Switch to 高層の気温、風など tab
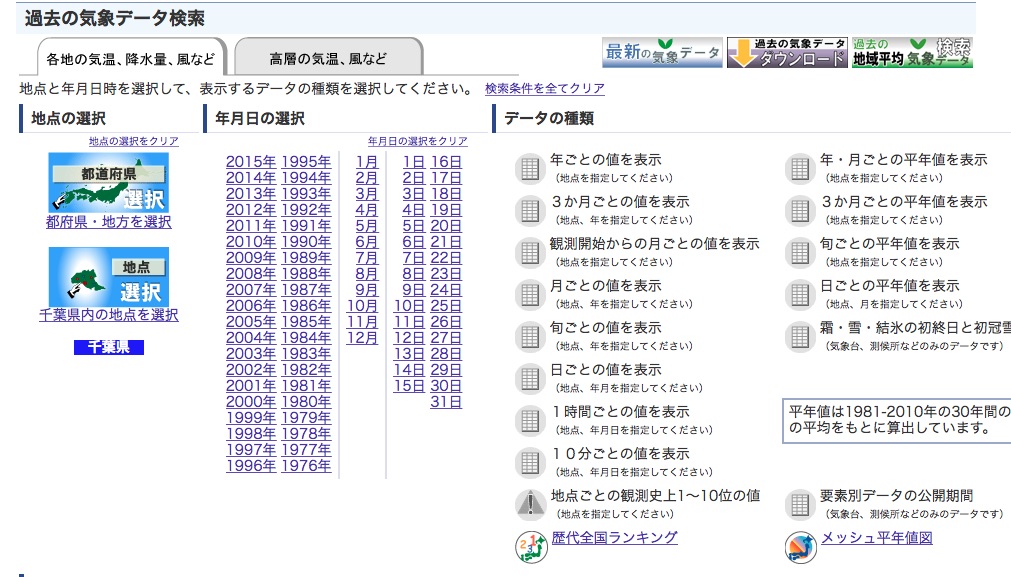The width and height of the screenshot is (1011, 577). coord(327,58)
